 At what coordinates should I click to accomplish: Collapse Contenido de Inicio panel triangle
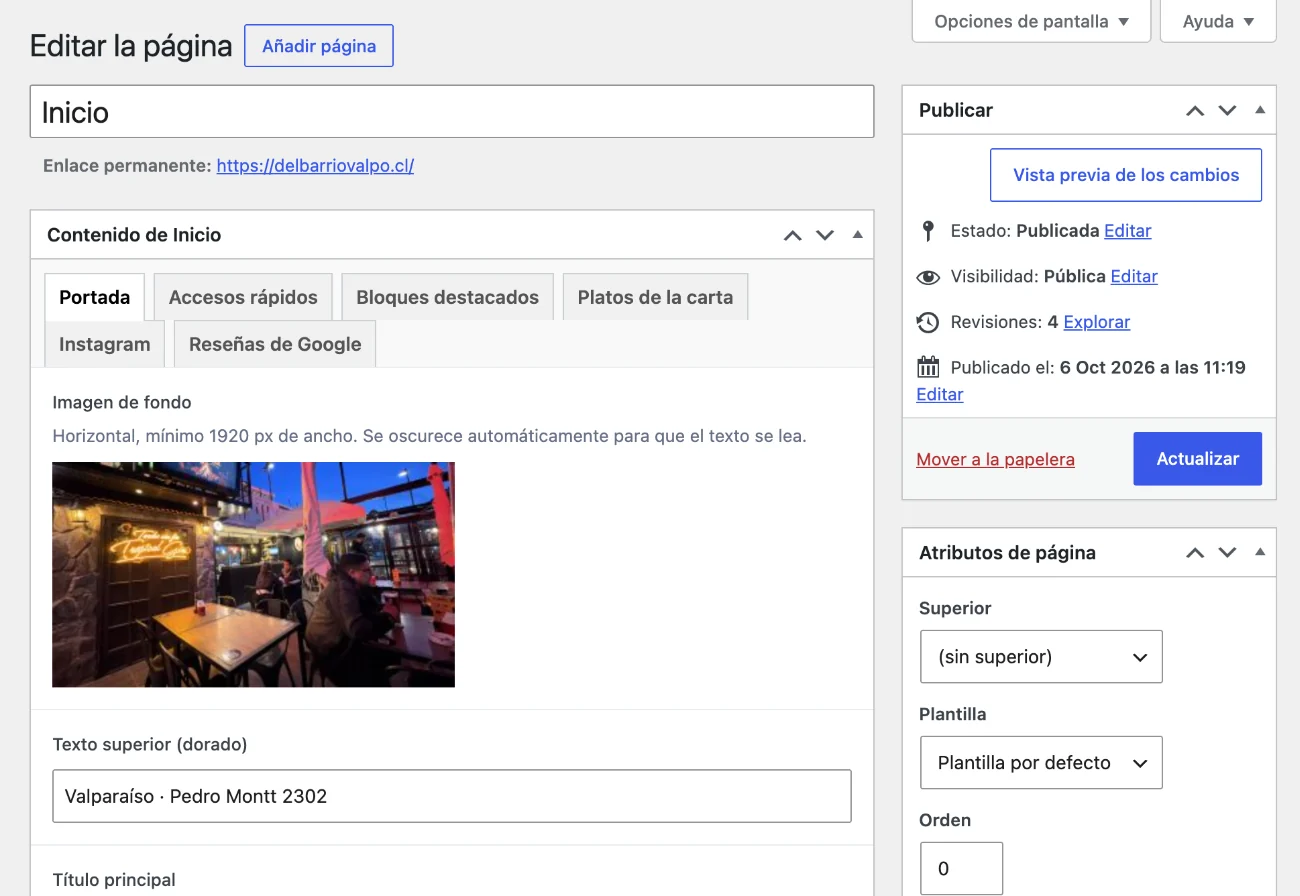(x=857, y=235)
